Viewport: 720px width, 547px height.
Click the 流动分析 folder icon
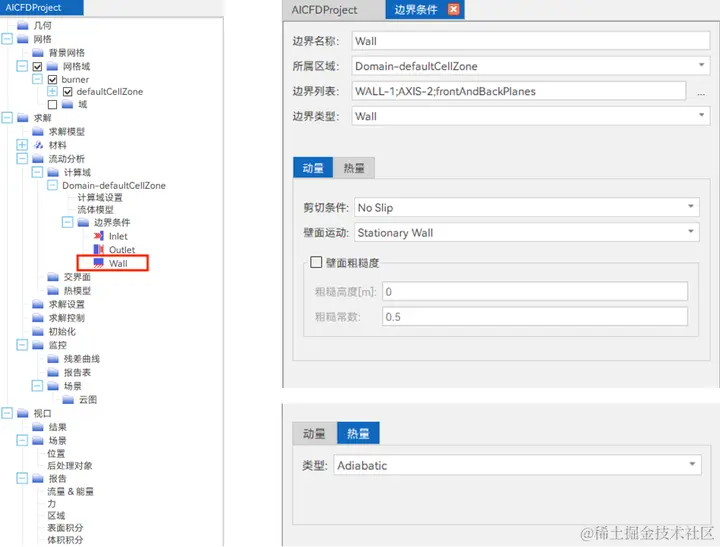(38, 159)
